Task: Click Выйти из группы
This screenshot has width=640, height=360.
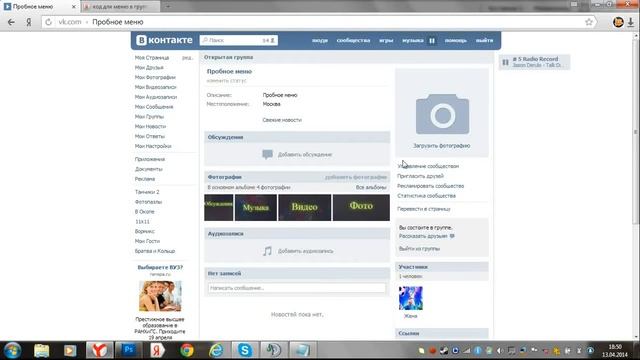Action: coord(419,249)
